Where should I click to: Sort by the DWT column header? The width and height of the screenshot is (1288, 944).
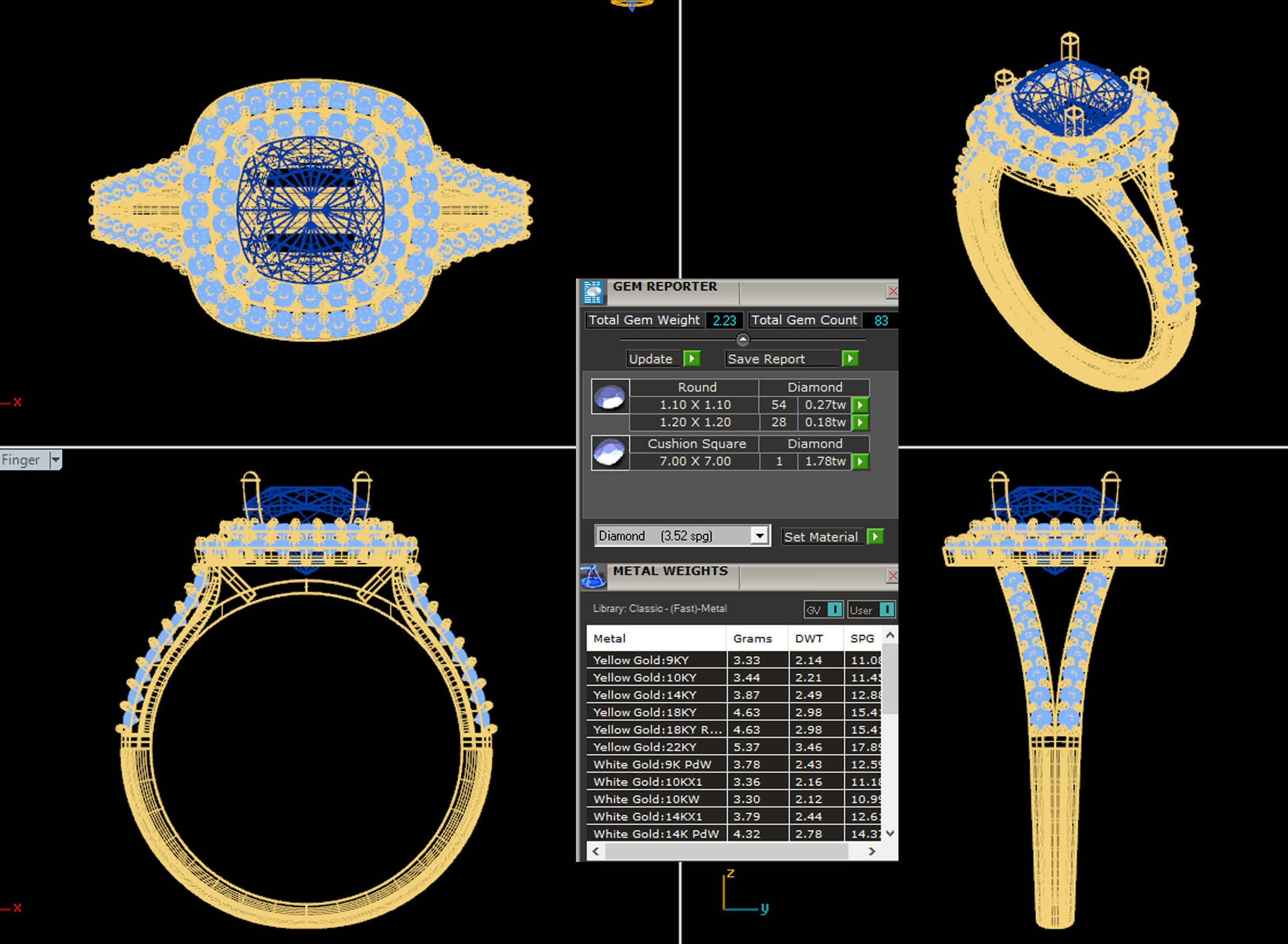815,639
